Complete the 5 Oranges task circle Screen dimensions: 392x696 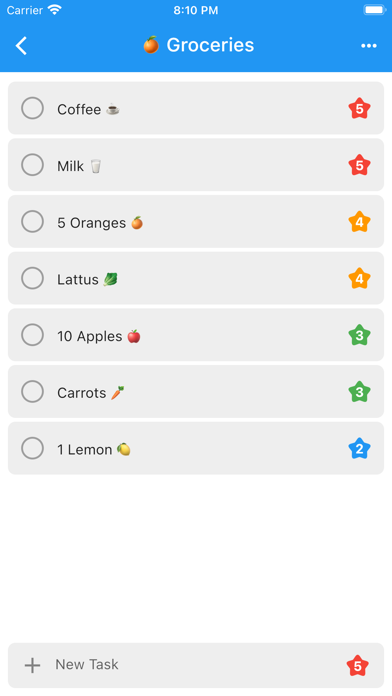pos(32,221)
